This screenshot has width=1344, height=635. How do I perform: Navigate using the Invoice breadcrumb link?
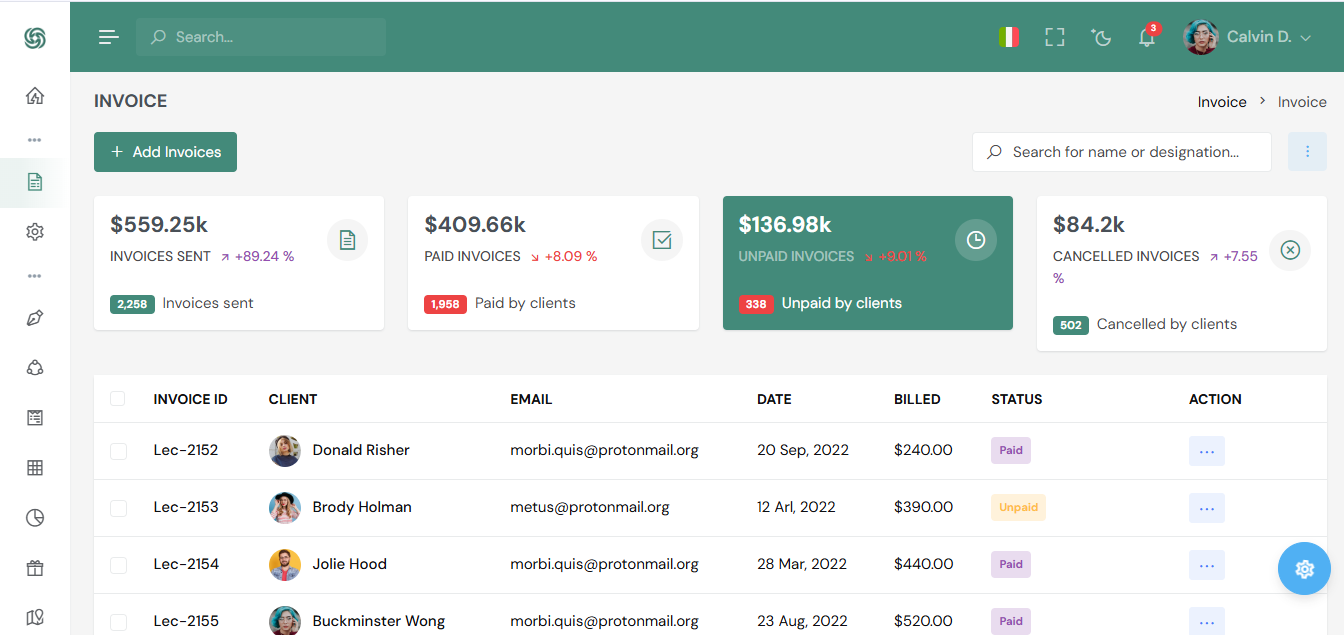pyautogui.click(x=1221, y=101)
